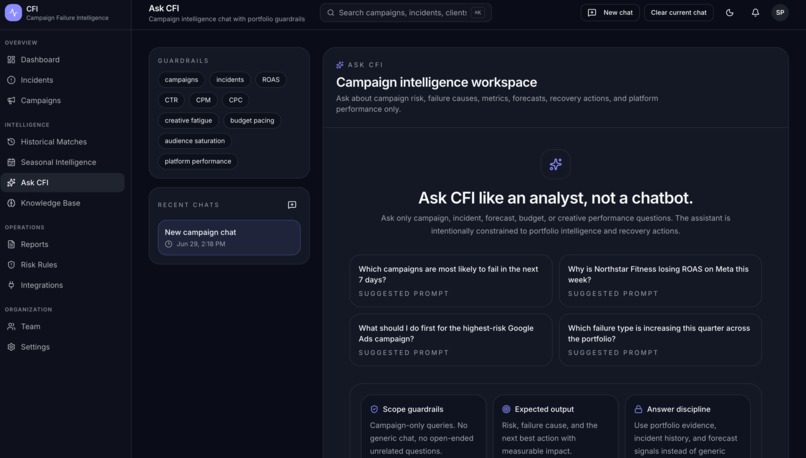Click the Answer discipline card title
806x458 pixels.
679,409
